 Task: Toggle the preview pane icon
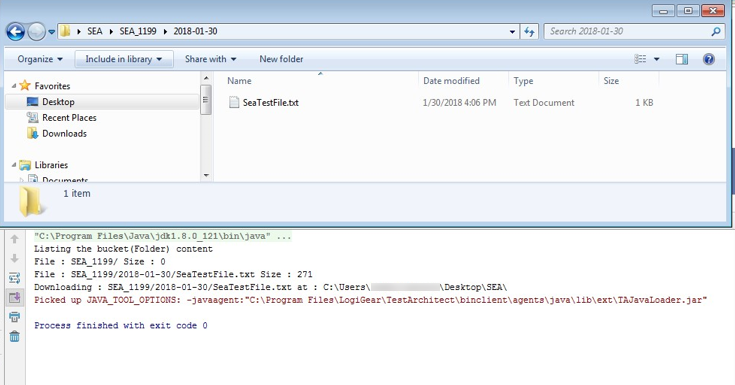tap(682, 59)
